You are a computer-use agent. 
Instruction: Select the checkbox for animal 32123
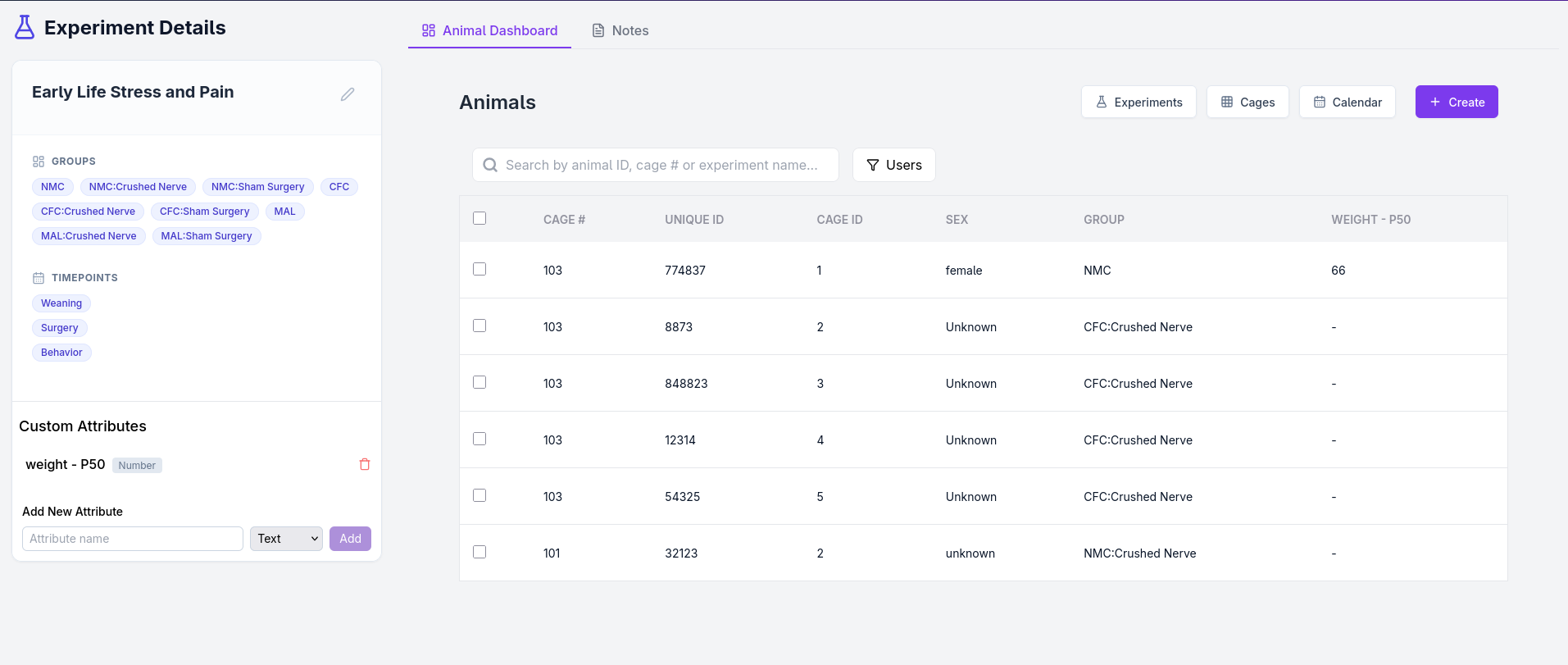479,552
